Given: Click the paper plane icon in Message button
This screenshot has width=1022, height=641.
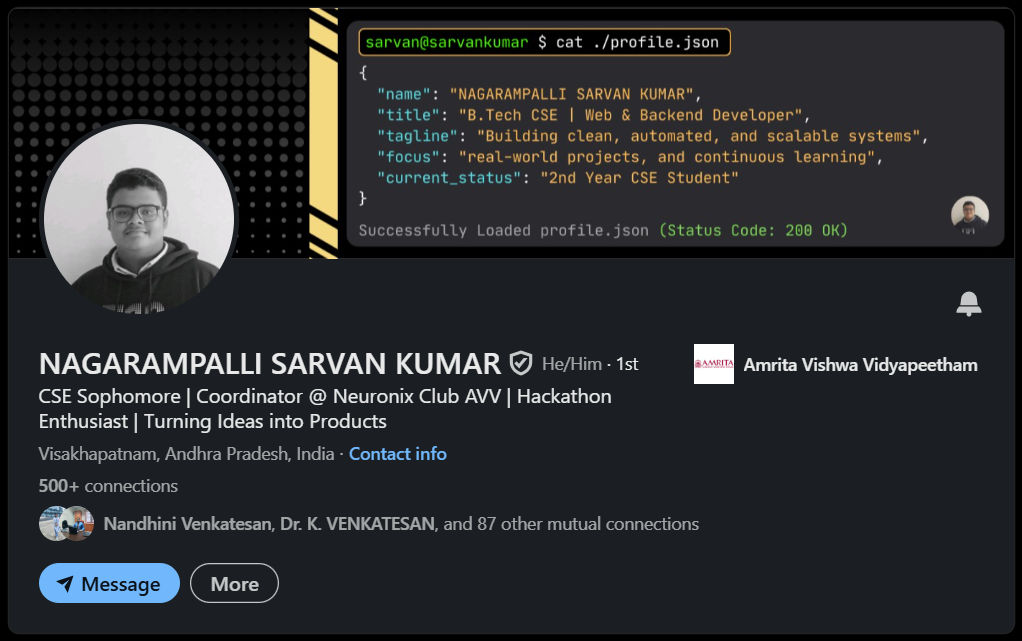Looking at the screenshot, I should click(x=65, y=583).
